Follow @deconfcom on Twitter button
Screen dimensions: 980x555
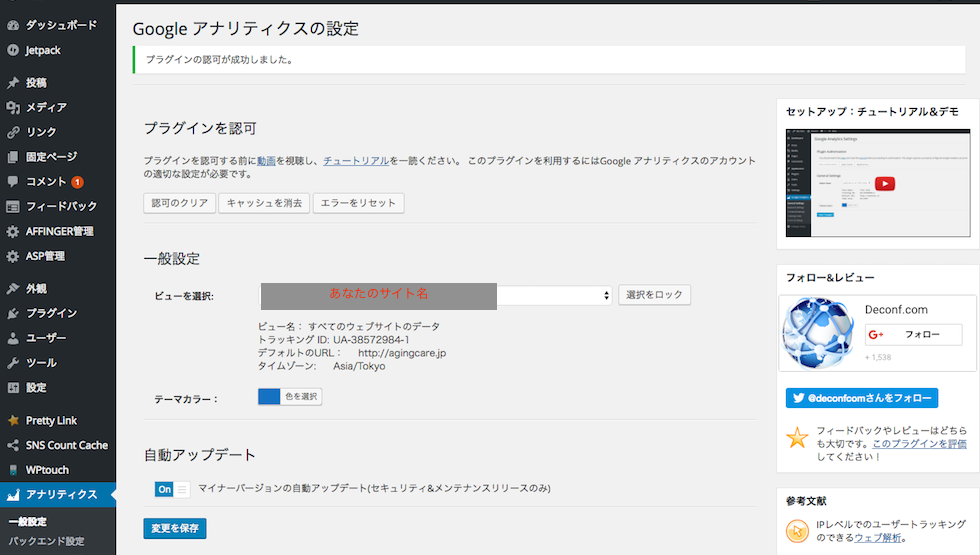(862, 398)
